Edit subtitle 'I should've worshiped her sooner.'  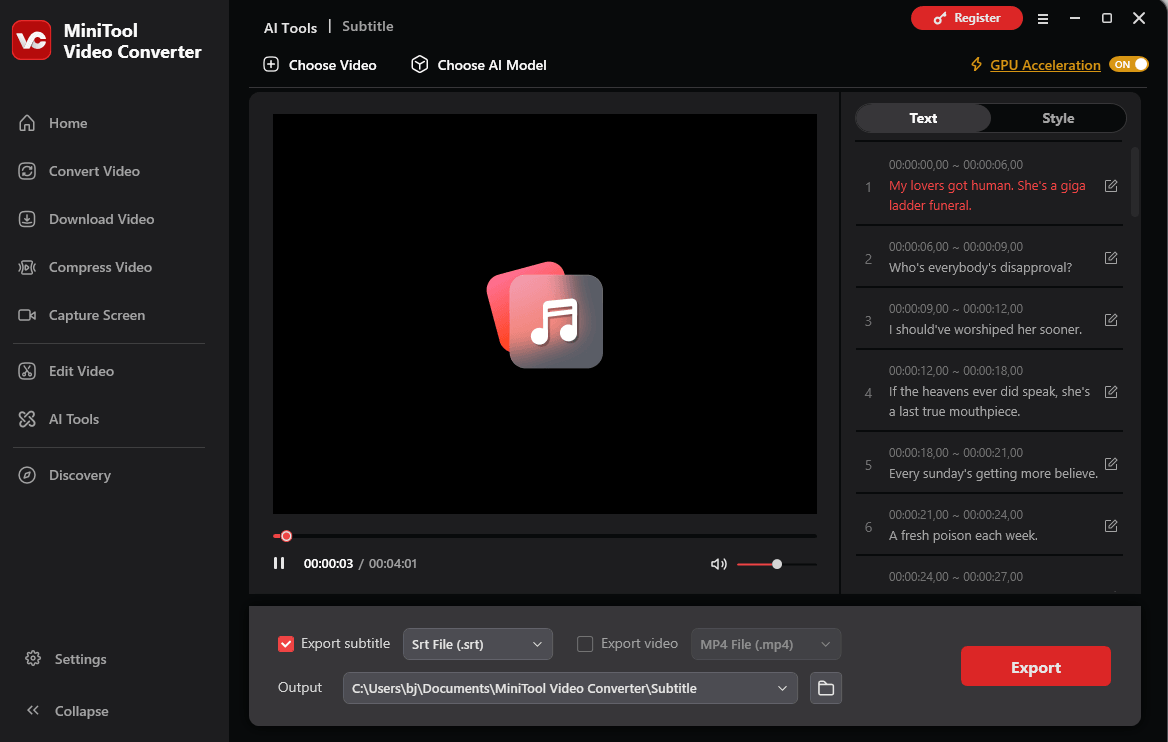[1111, 320]
